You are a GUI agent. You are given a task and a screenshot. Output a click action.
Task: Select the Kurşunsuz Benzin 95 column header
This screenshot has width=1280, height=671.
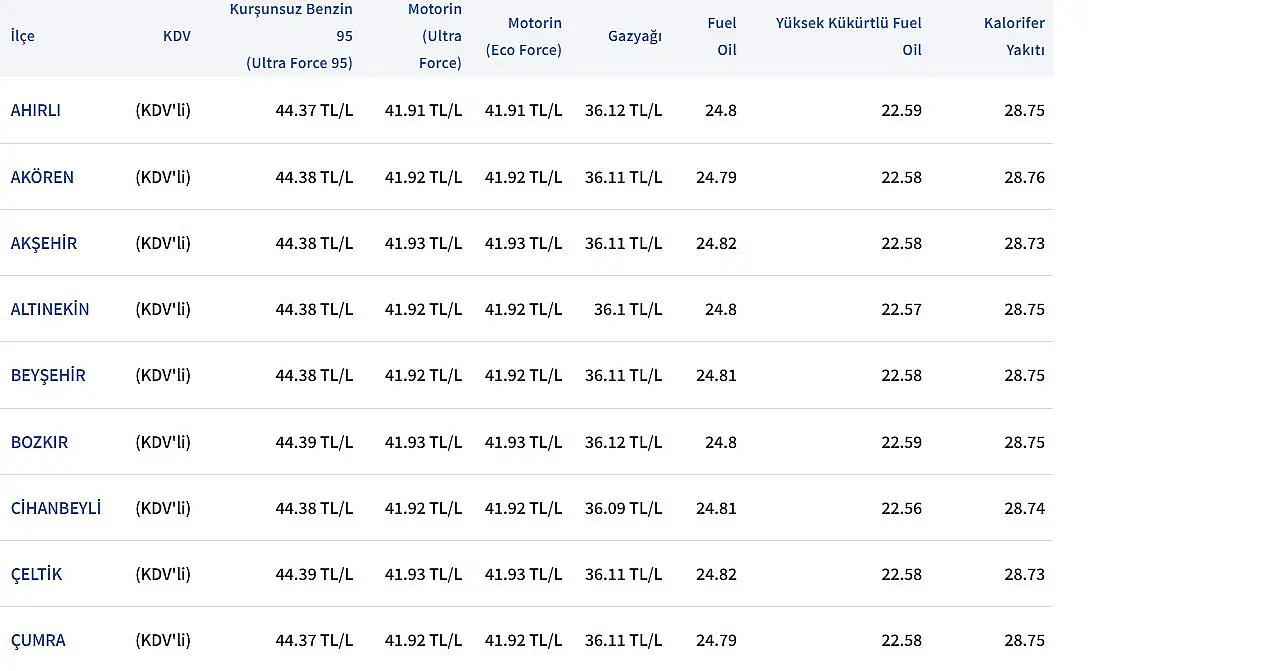pyautogui.click(x=291, y=36)
